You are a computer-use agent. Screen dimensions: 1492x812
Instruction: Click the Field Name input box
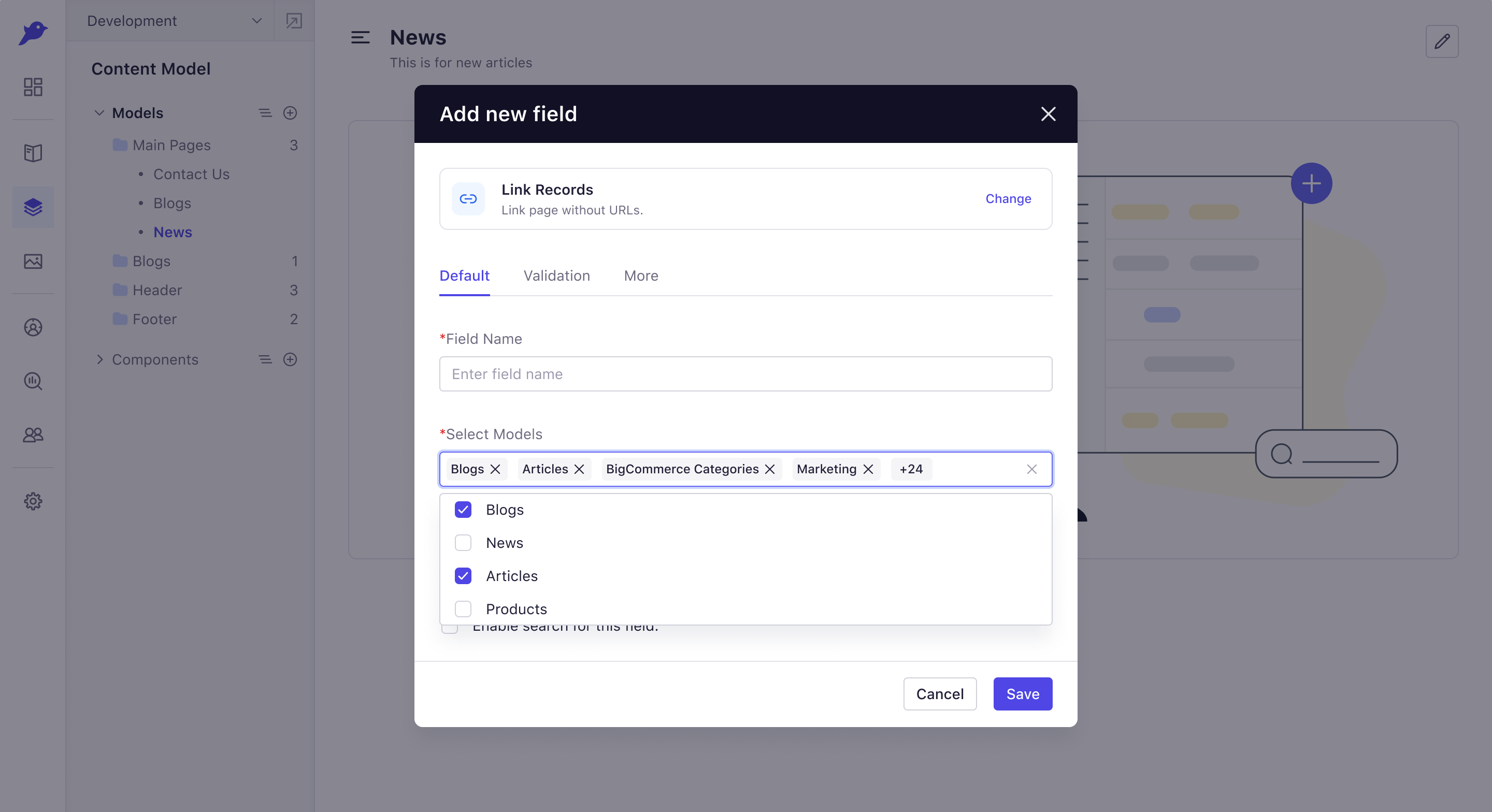pyautogui.click(x=746, y=374)
